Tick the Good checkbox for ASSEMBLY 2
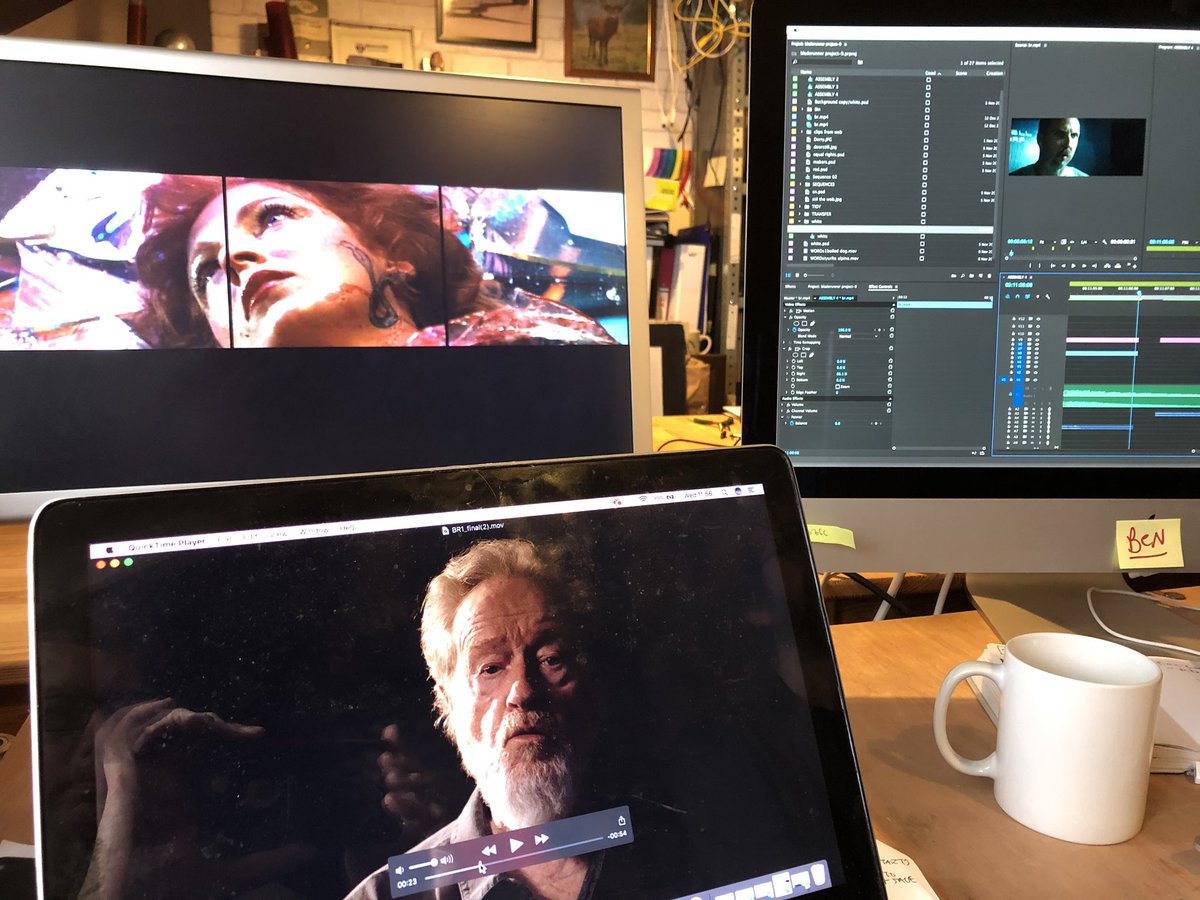 pyautogui.click(x=928, y=79)
